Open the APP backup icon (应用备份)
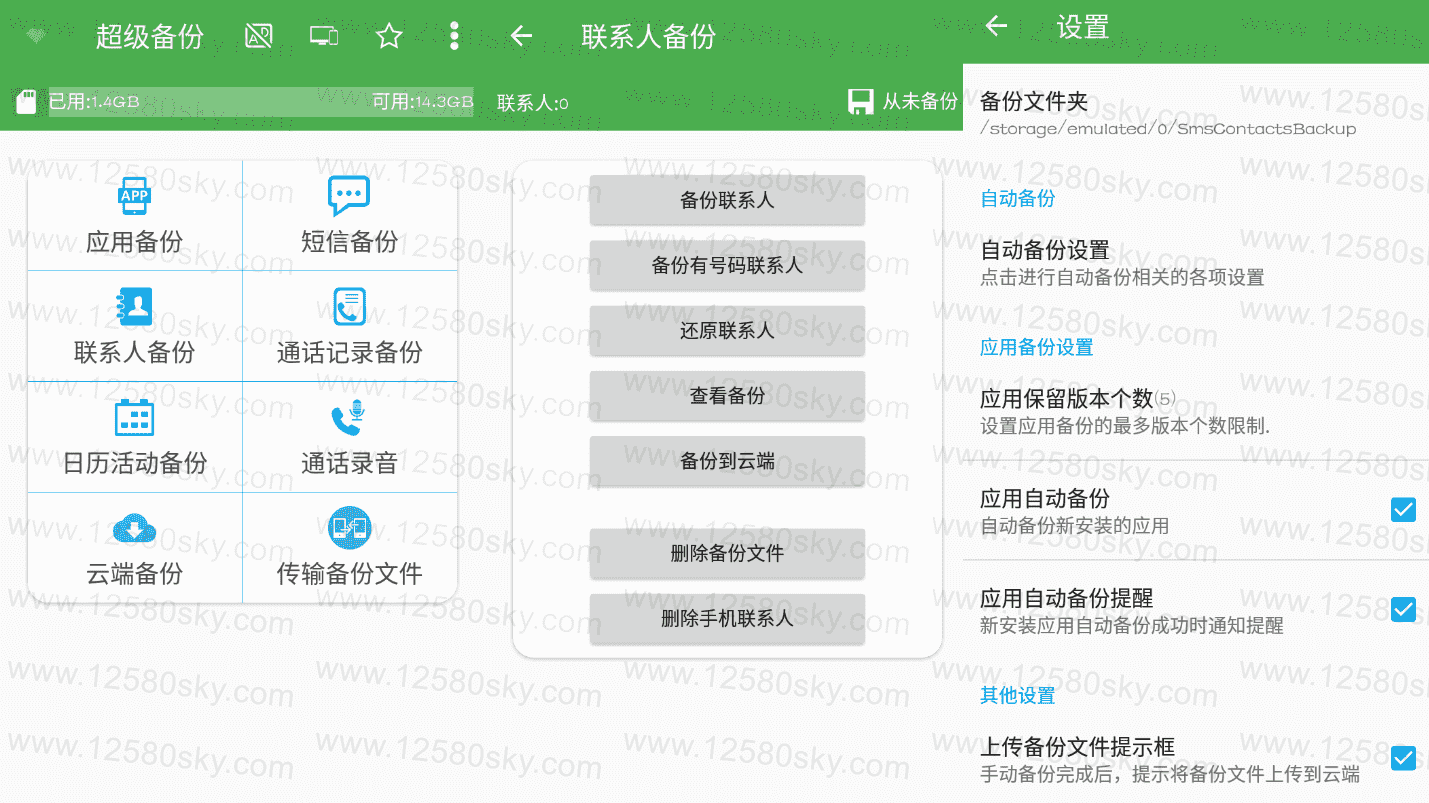The image size is (1429, 803). tap(134, 196)
